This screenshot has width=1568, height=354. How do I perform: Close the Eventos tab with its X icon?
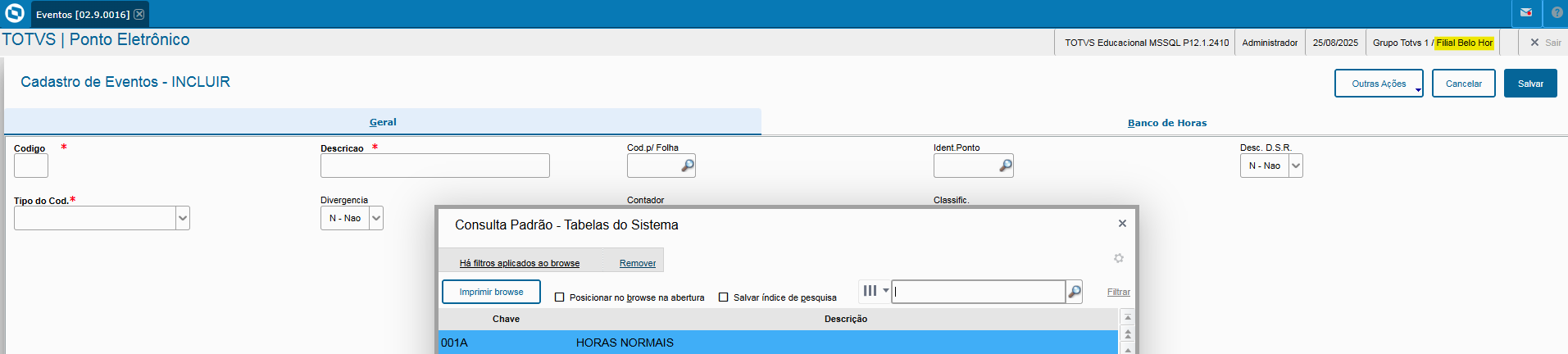click(x=139, y=14)
